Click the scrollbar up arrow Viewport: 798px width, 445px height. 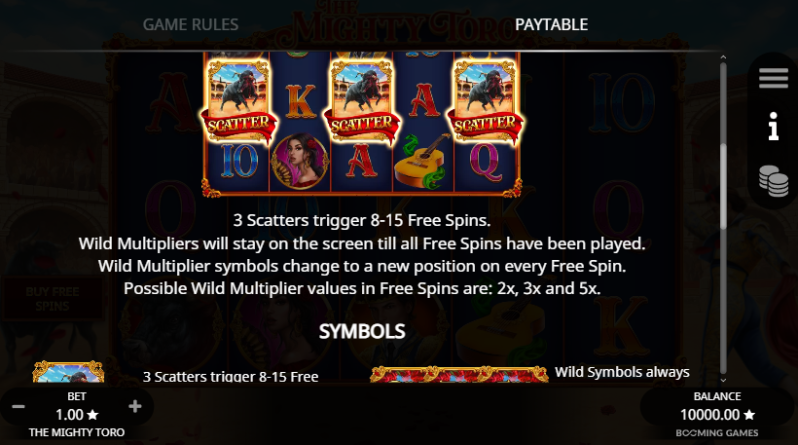(723, 58)
